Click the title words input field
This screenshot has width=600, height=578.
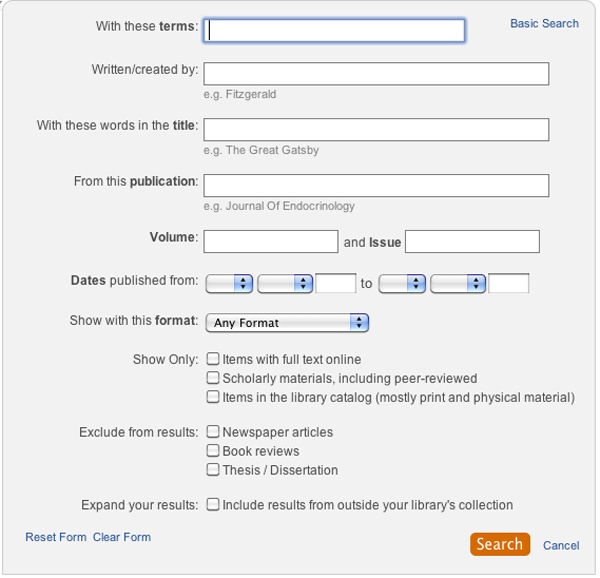[376, 130]
